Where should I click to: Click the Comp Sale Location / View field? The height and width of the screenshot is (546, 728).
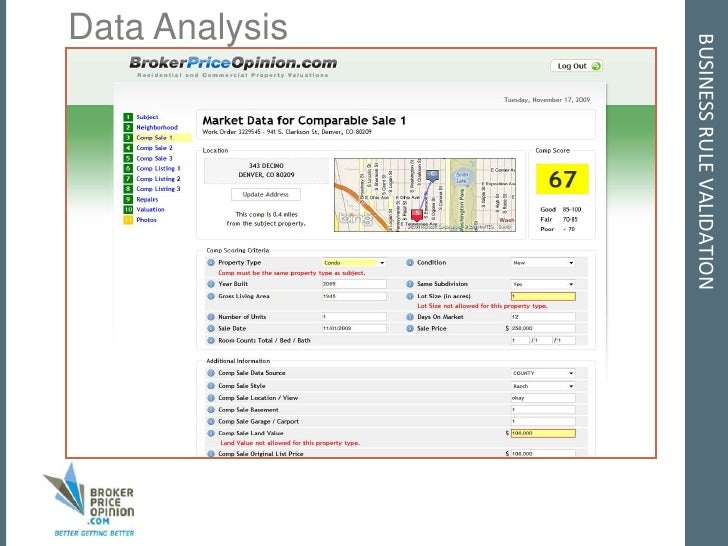543,398
